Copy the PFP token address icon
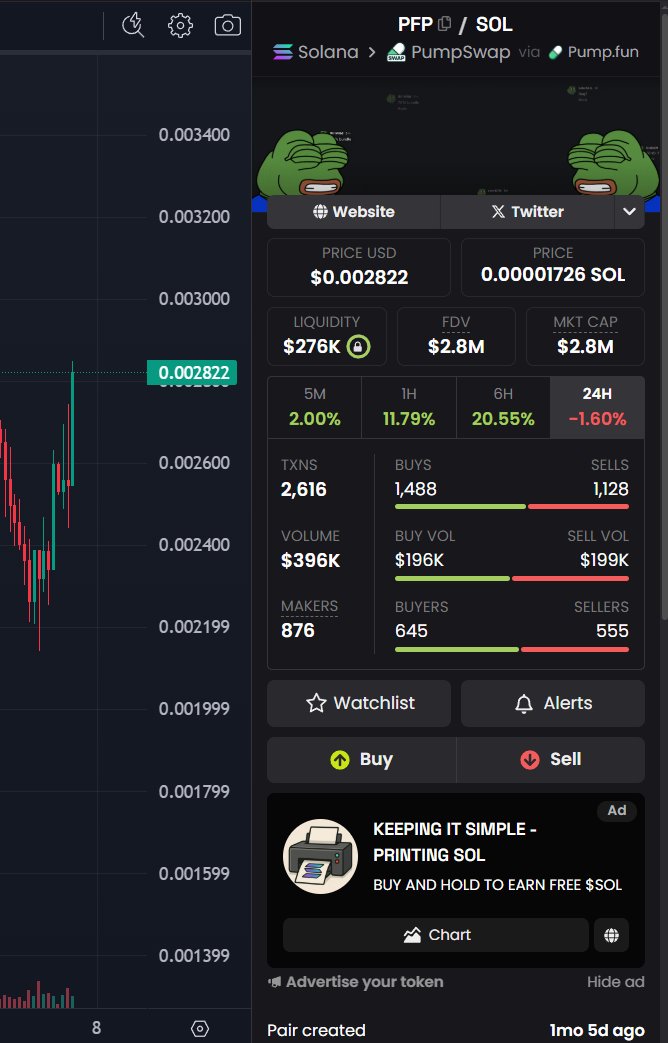This screenshot has width=668, height=1043. 444,24
